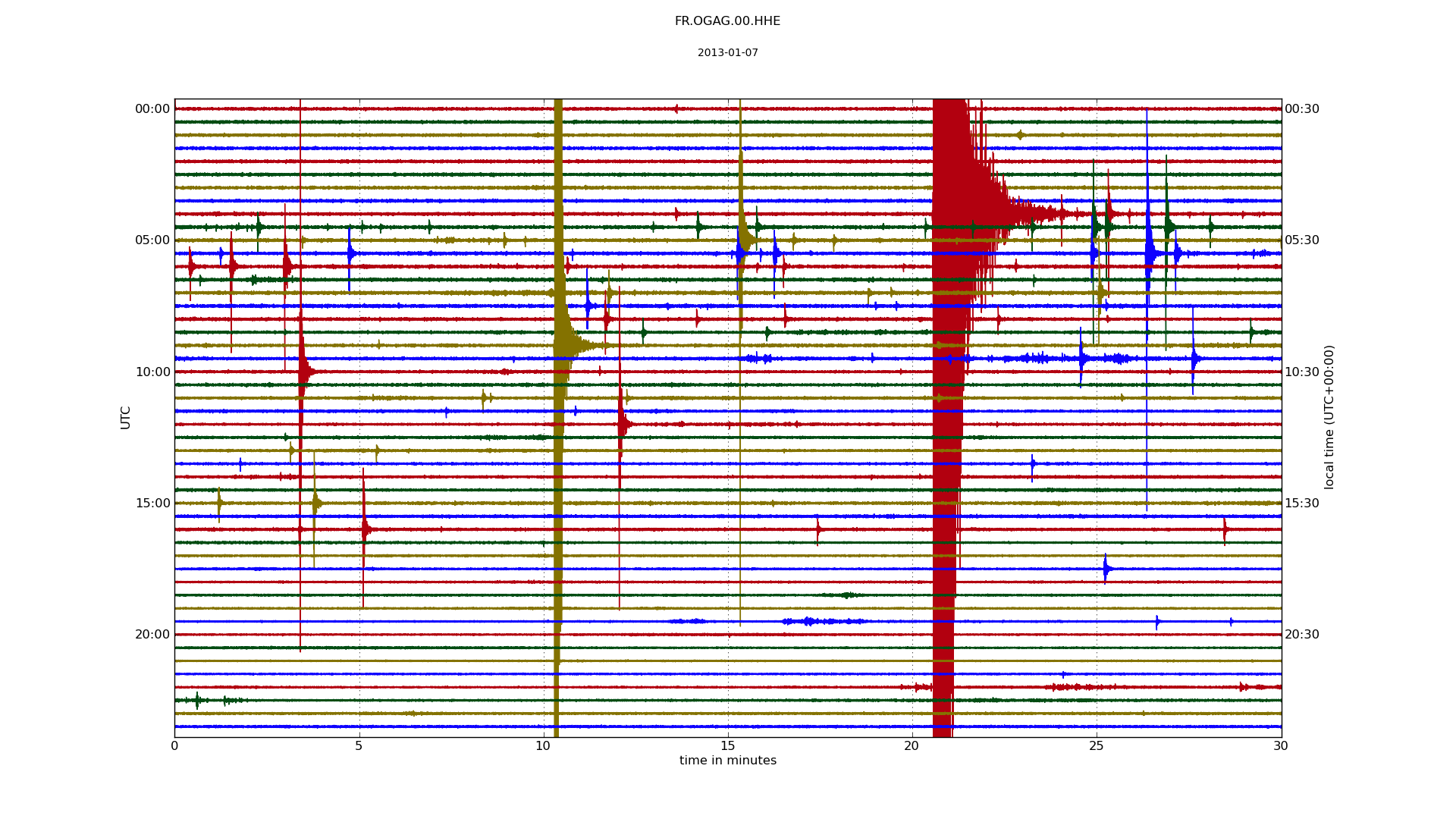
Task: Click the 15:00 UTC axis label
Action: pyautogui.click(x=152, y=504)
